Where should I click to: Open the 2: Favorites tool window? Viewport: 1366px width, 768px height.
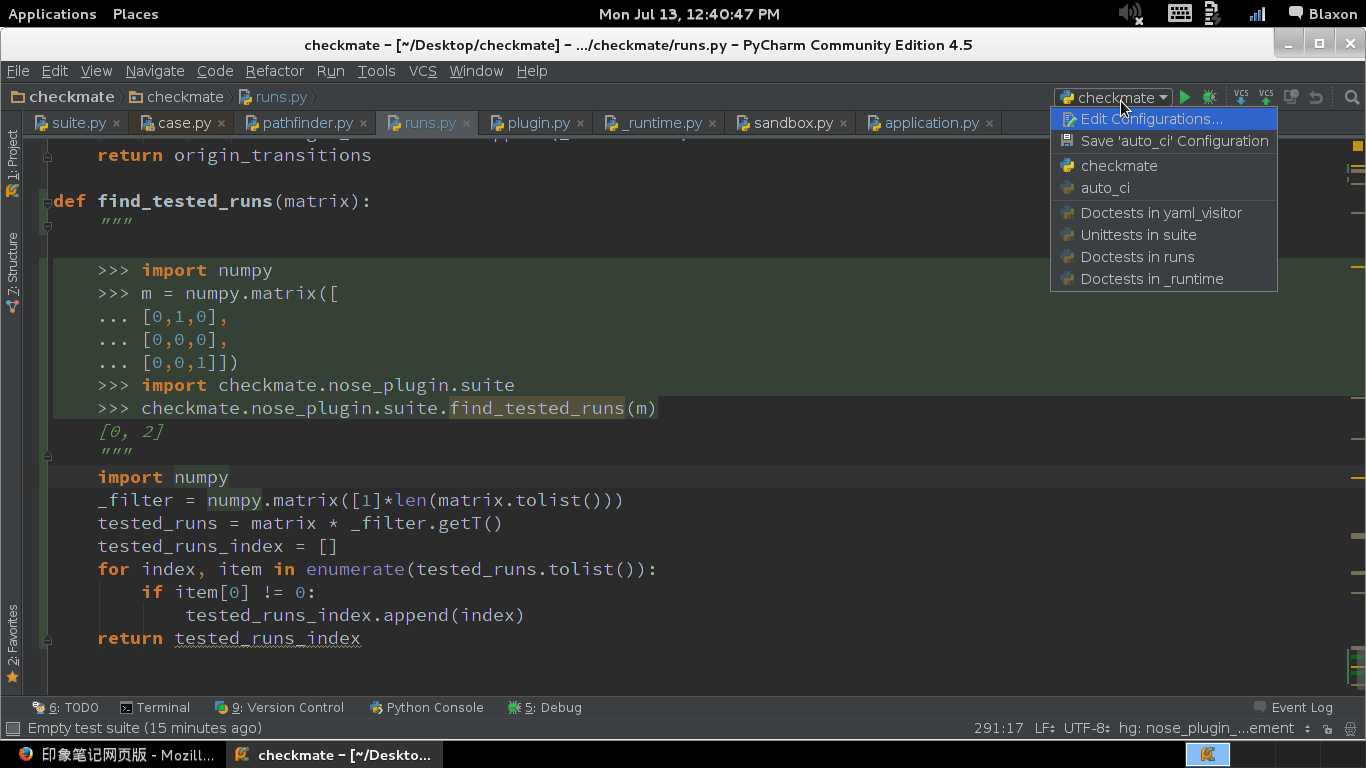coord(12,644)
